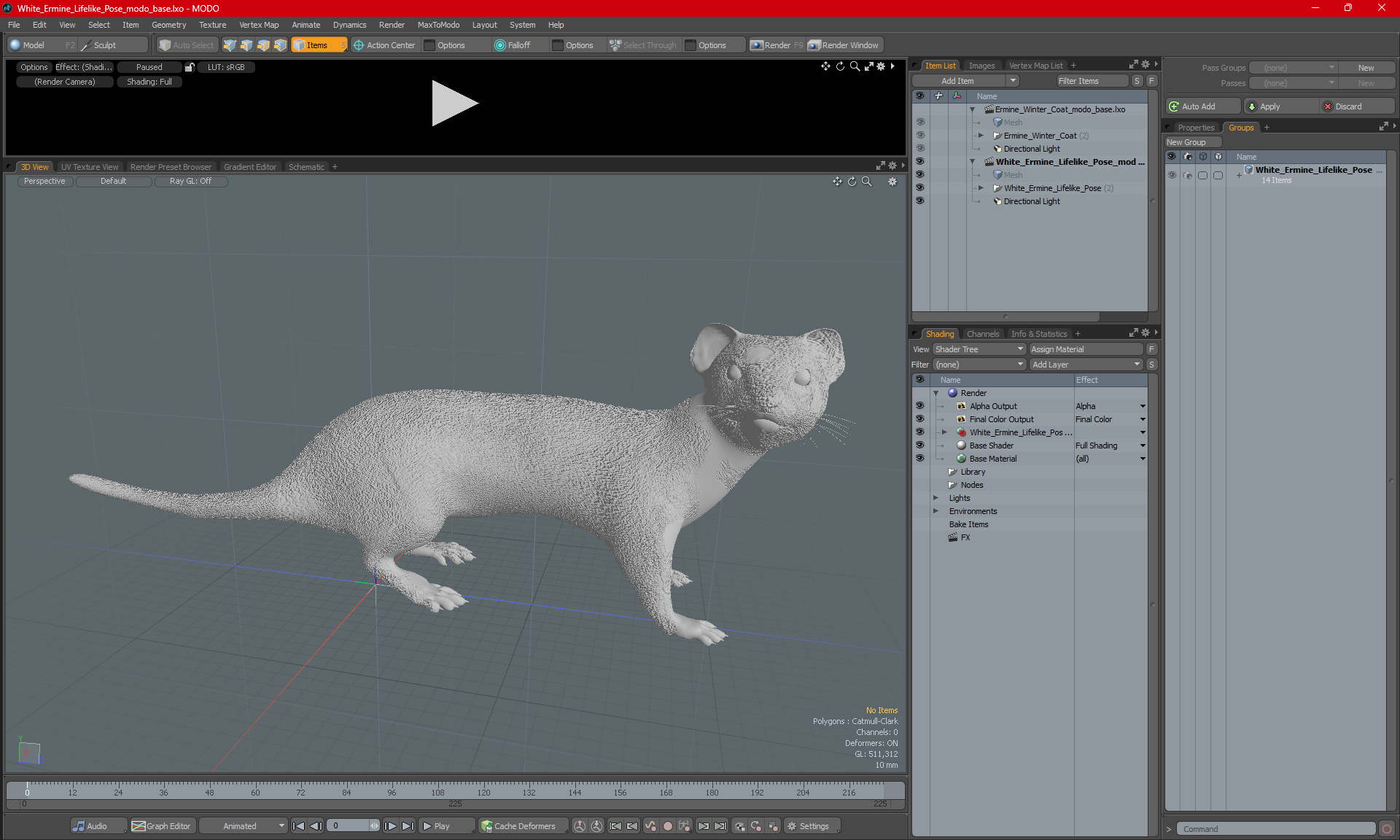Open preview panel gear settings

pyautogui.click(x=881, y=66)
